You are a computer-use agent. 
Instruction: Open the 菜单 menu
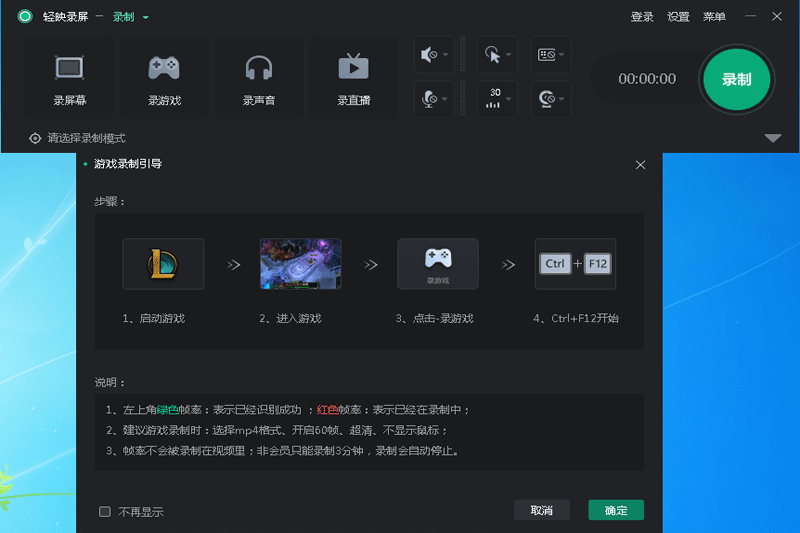(714, 17)
